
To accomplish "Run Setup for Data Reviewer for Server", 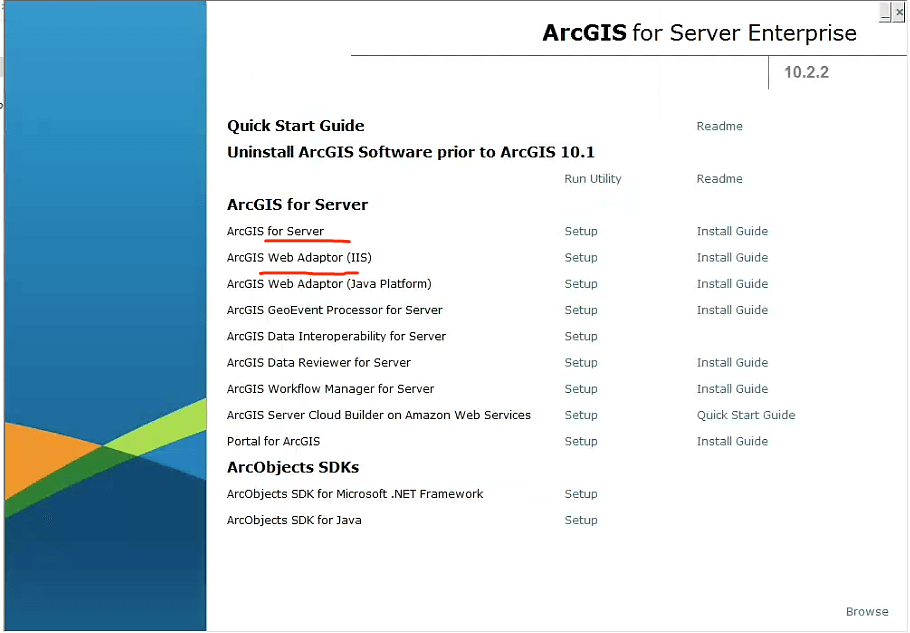I will [x=580, y=363].
